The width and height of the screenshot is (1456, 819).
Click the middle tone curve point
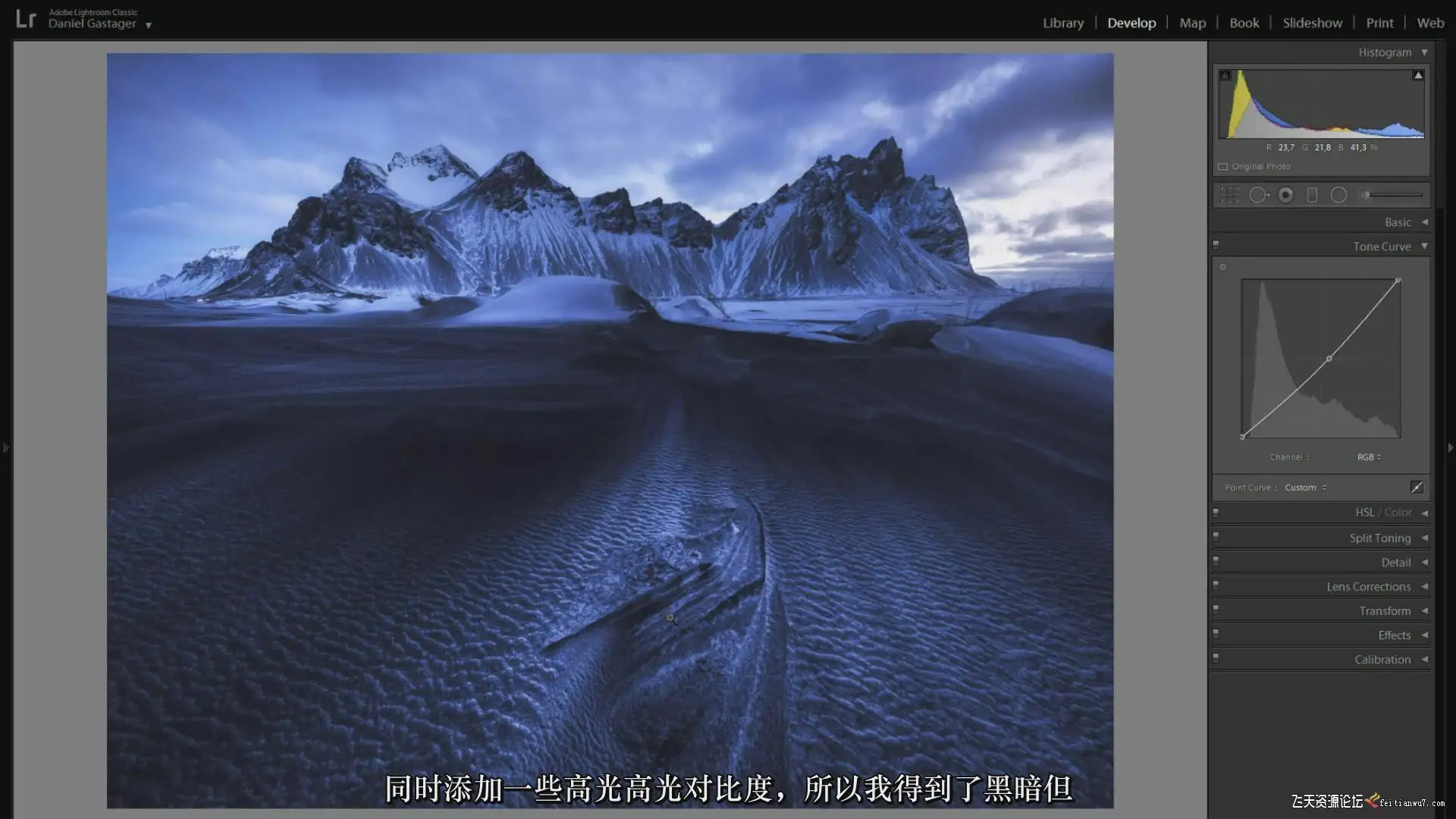point(1329,359)
